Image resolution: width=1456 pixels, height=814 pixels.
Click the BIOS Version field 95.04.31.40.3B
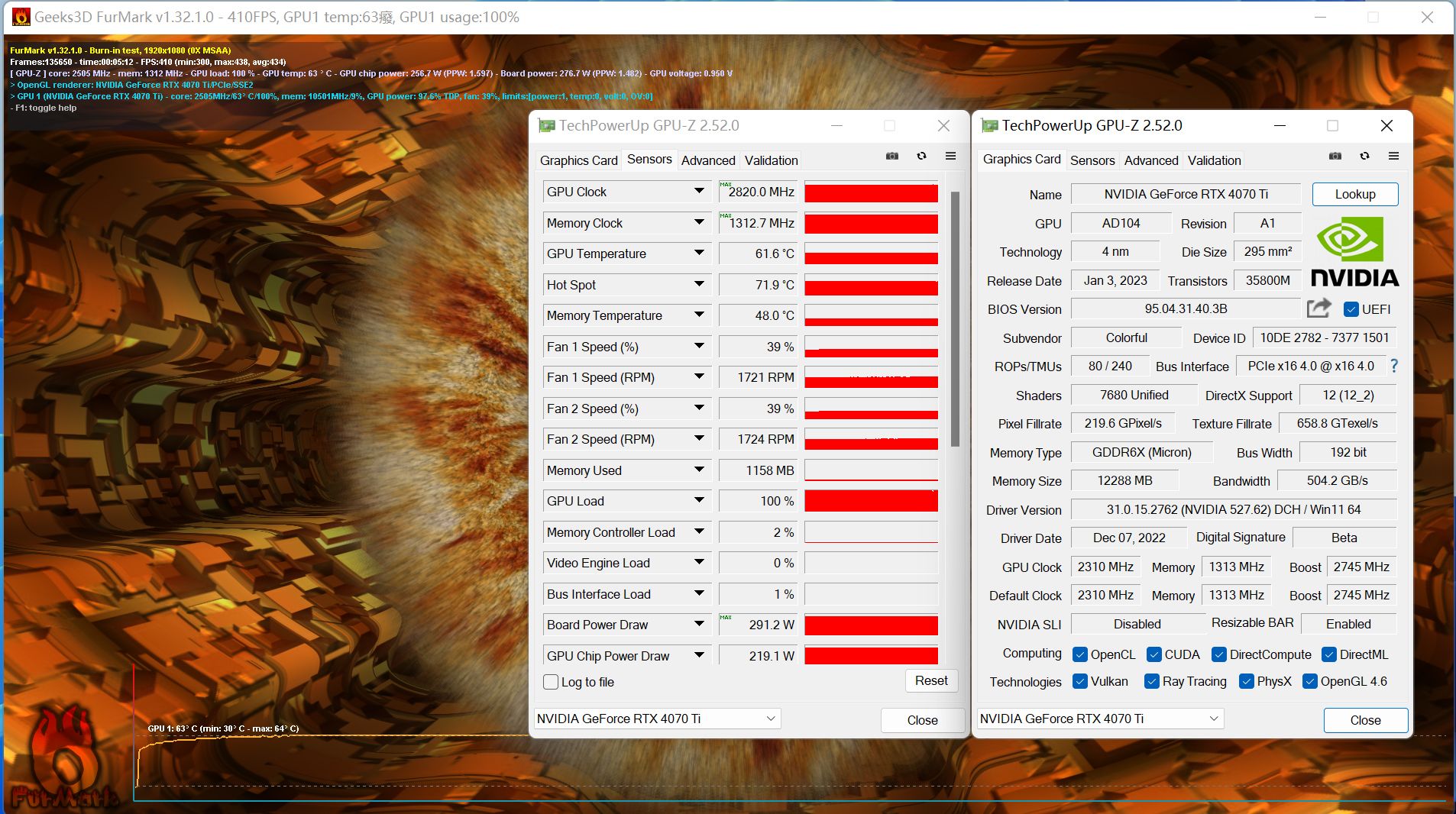1186,308
